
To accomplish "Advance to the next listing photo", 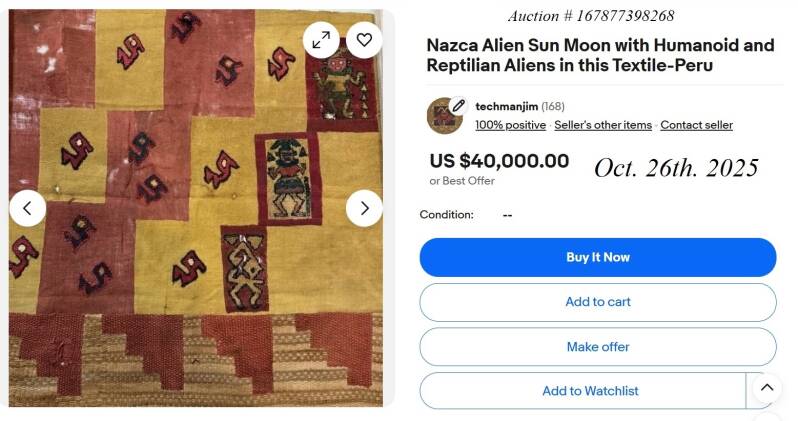I will tap(364, 208).
